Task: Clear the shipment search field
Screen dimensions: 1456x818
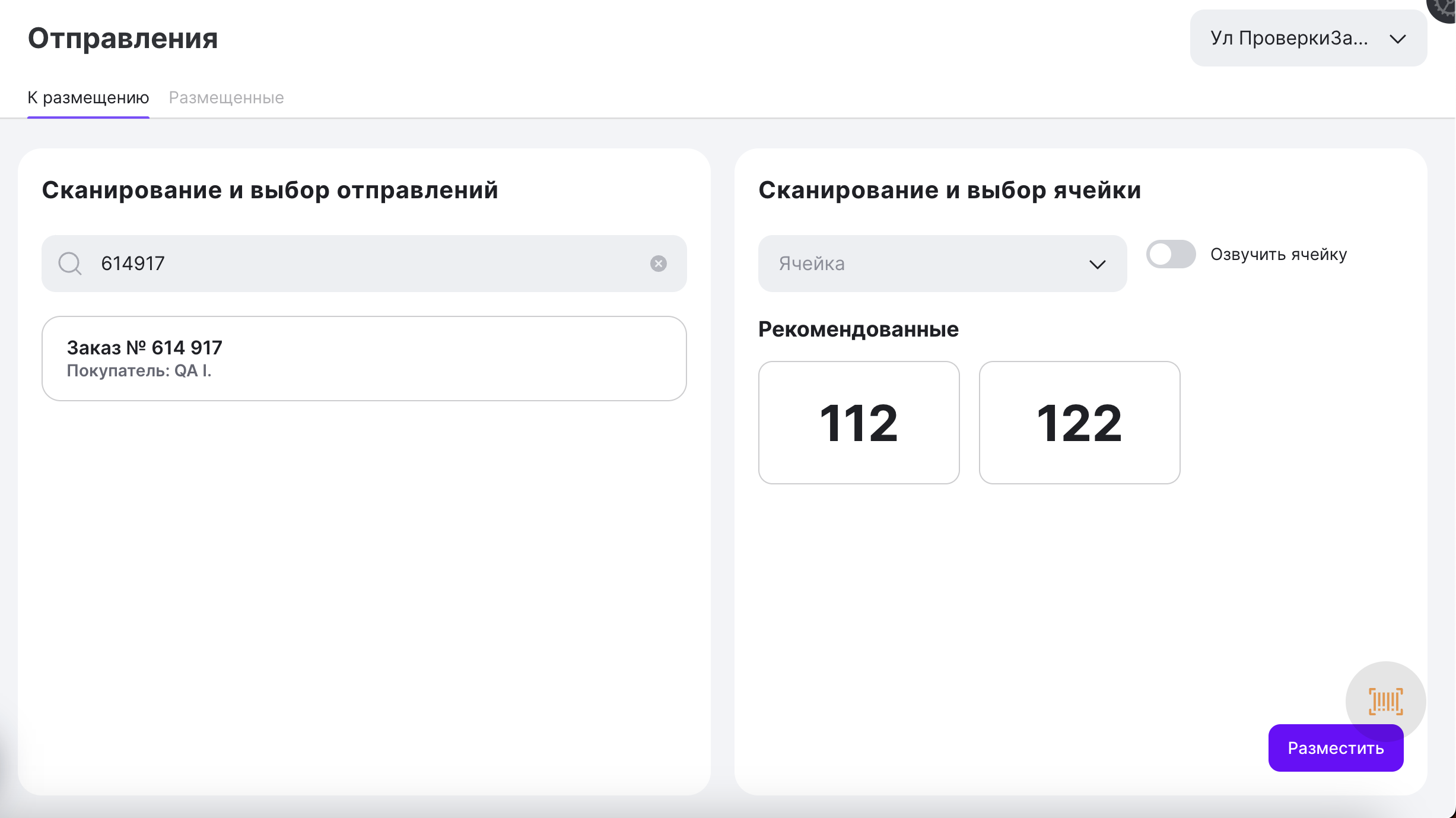Action: click(x=658, y=264)
